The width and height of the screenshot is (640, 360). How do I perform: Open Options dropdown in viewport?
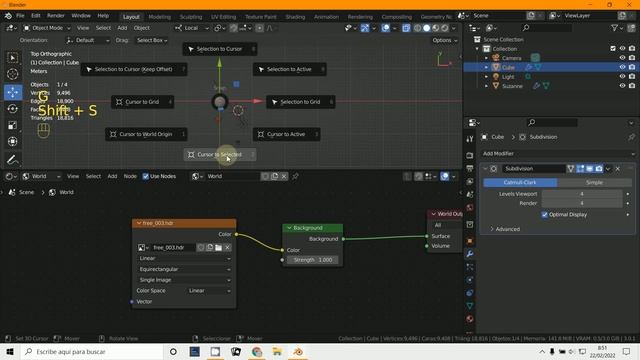[444, 40]
